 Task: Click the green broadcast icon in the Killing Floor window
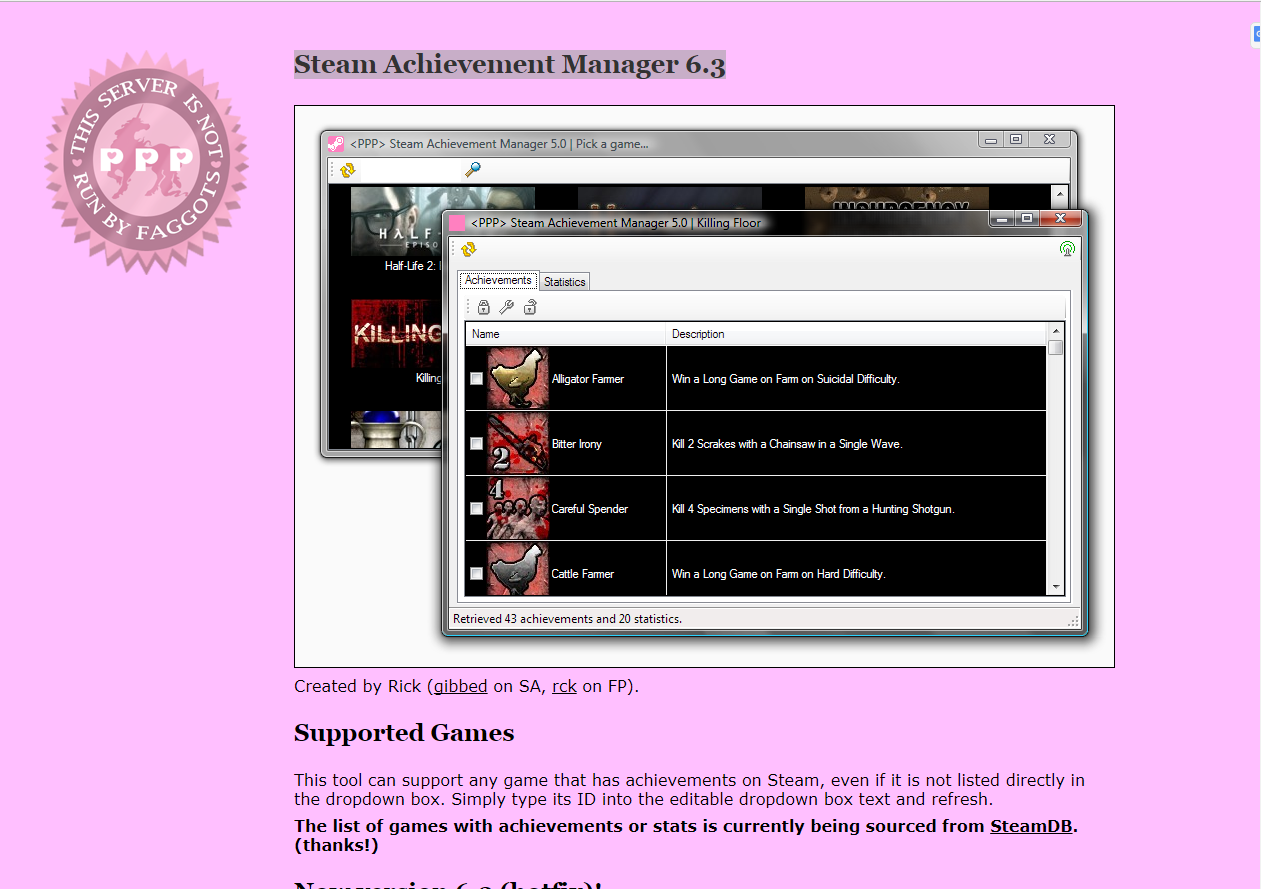[x=1067, y=249]
